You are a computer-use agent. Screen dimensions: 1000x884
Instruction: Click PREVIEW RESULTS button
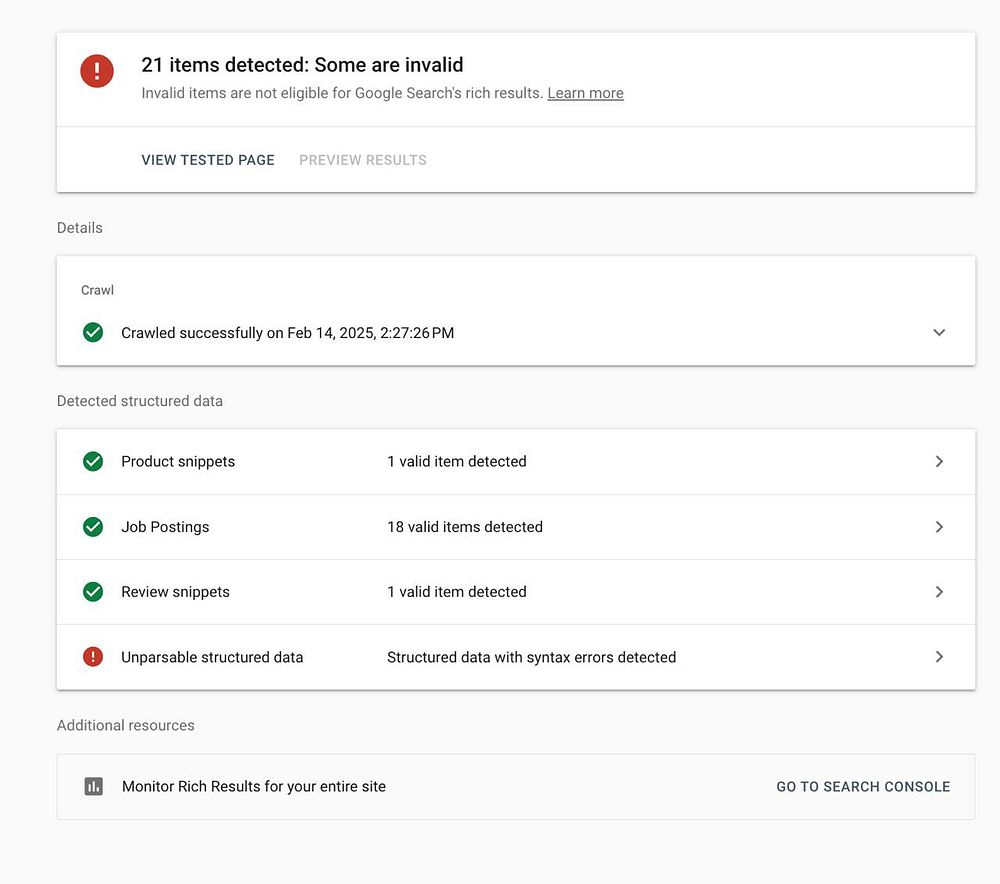(363, 160)
